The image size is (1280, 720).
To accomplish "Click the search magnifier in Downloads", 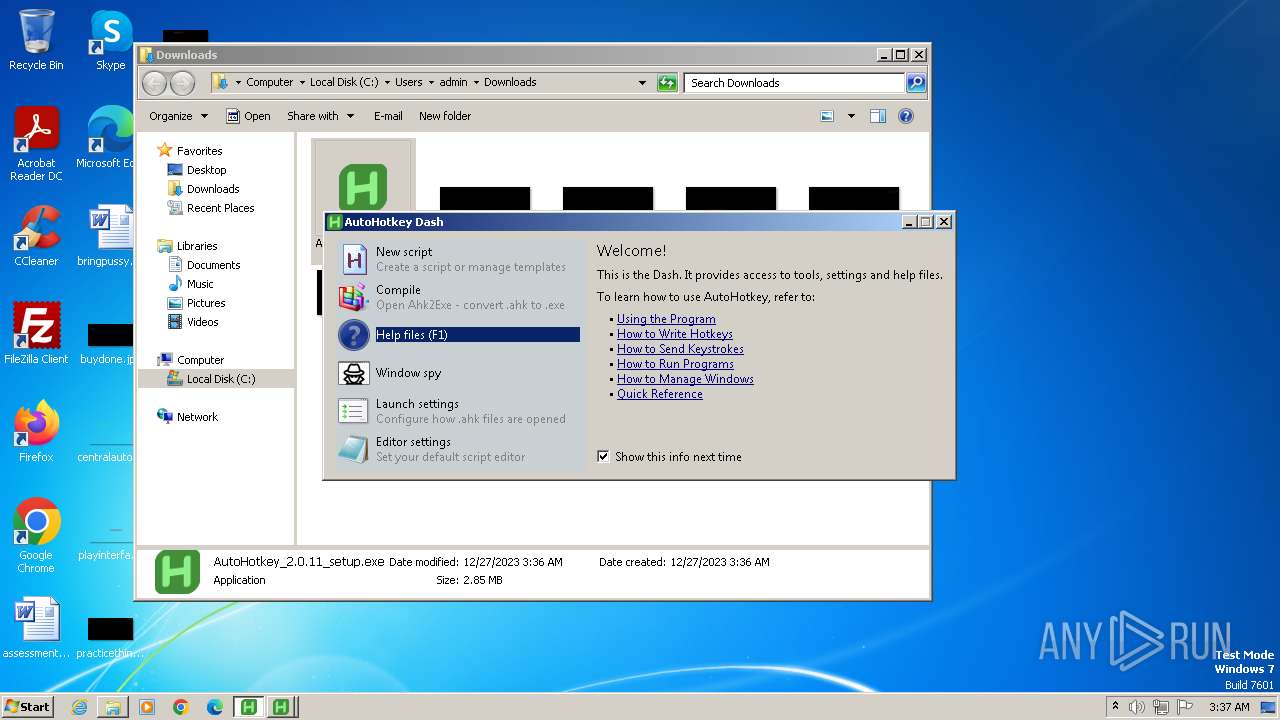I will [915, 83].
